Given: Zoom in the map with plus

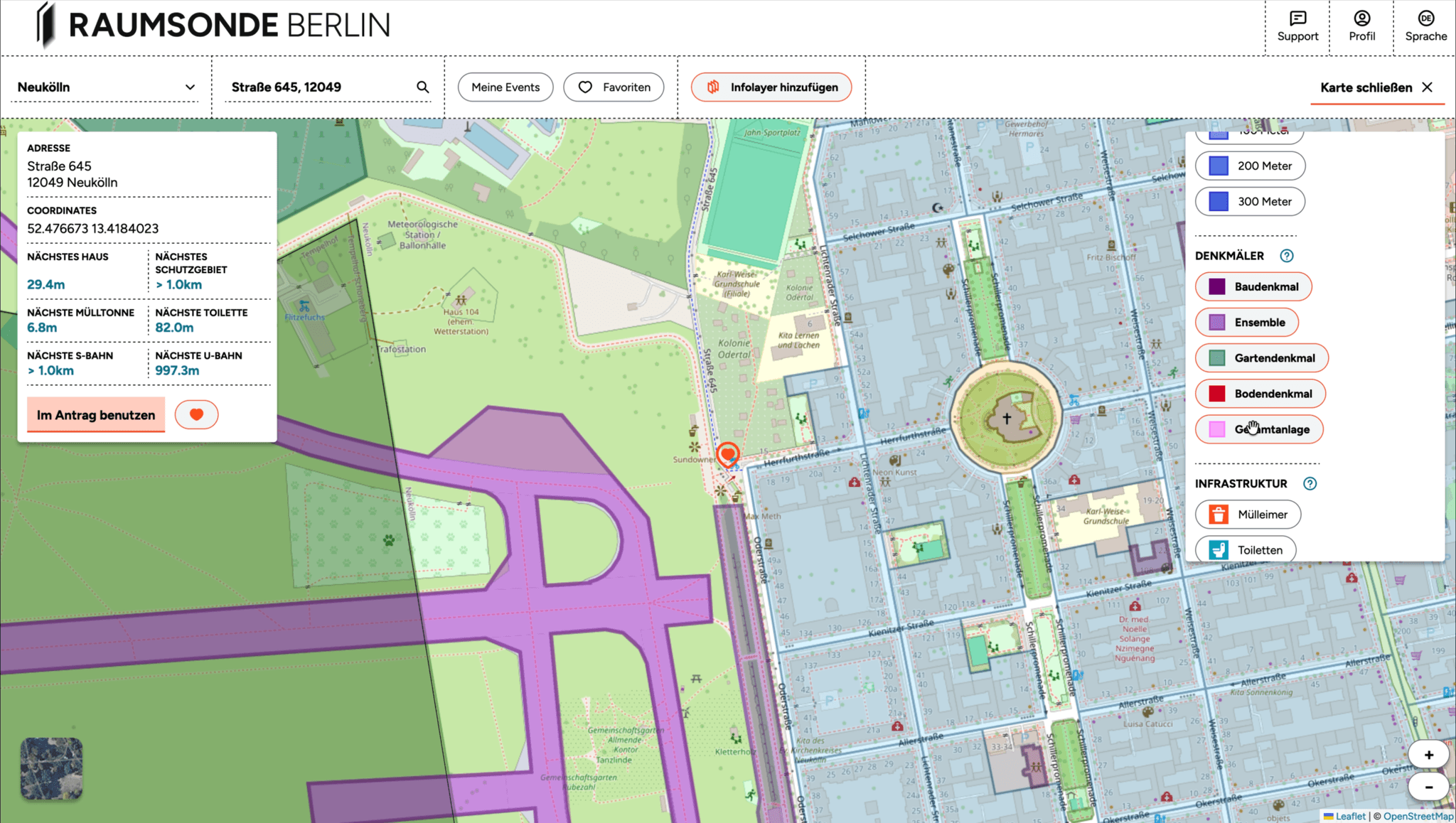Looking at the screenshot, I should click(1428, 755).
